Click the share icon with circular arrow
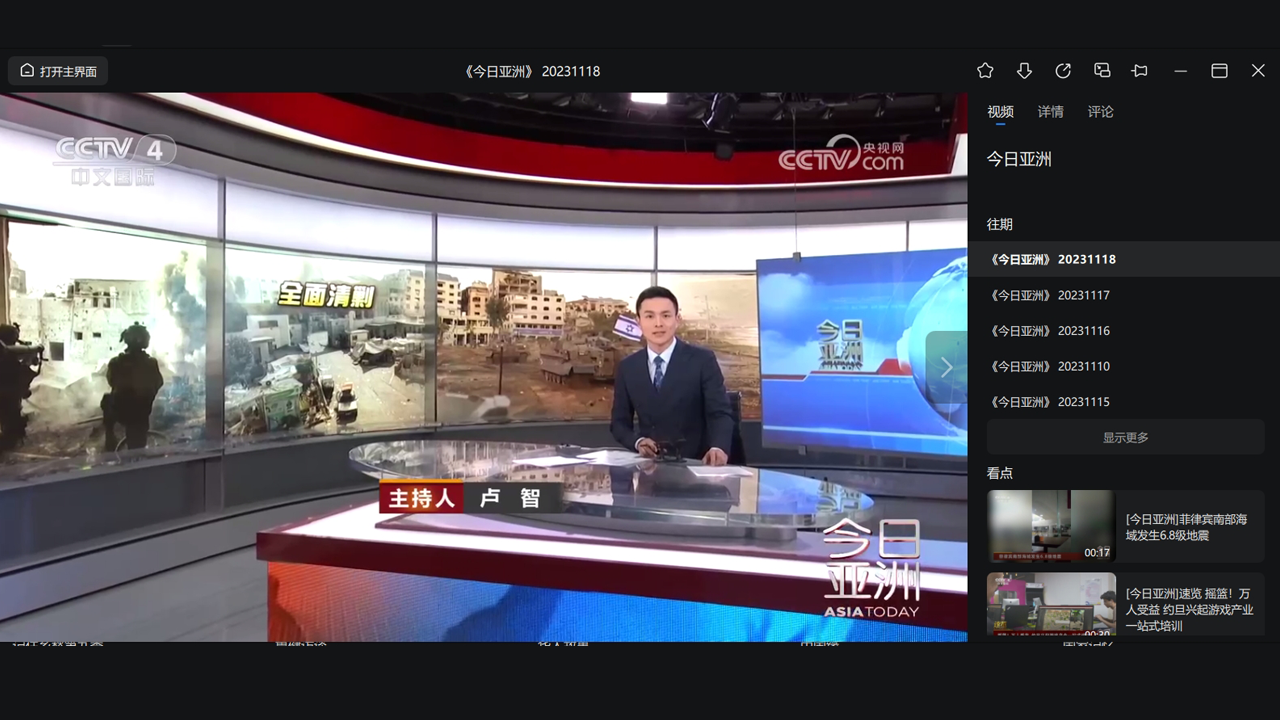The image size is (1280, 720). 1063,71
